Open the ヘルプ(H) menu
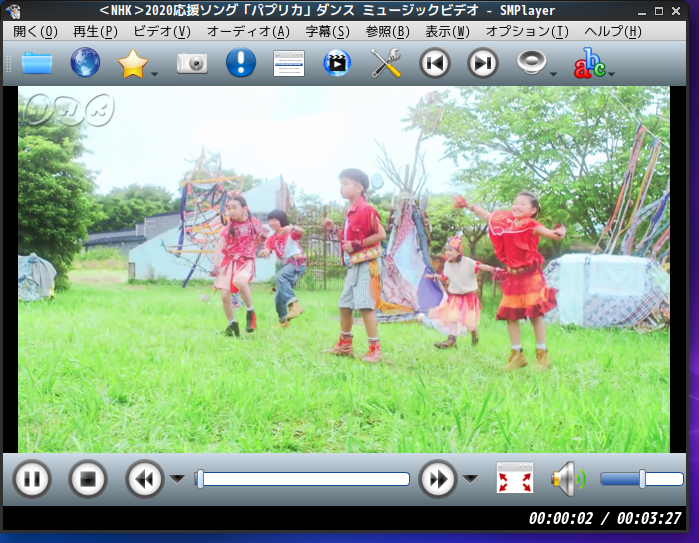The width and height of the screenshot is (699, 543). pos(613,31)
